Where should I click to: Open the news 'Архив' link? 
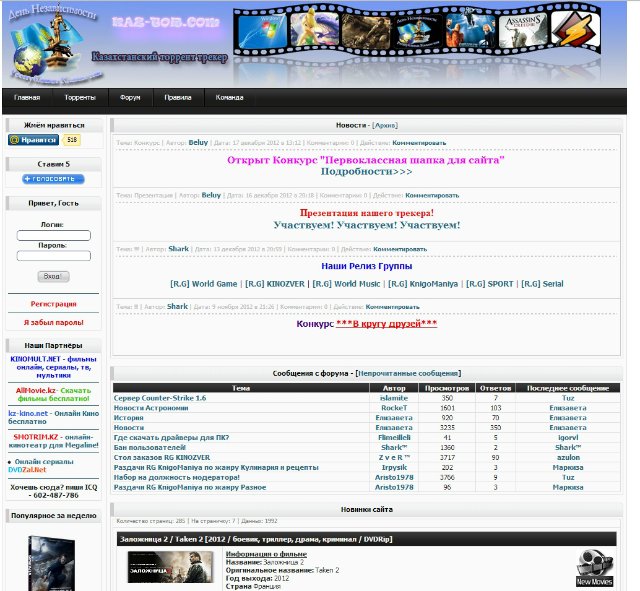click(384, 125)
